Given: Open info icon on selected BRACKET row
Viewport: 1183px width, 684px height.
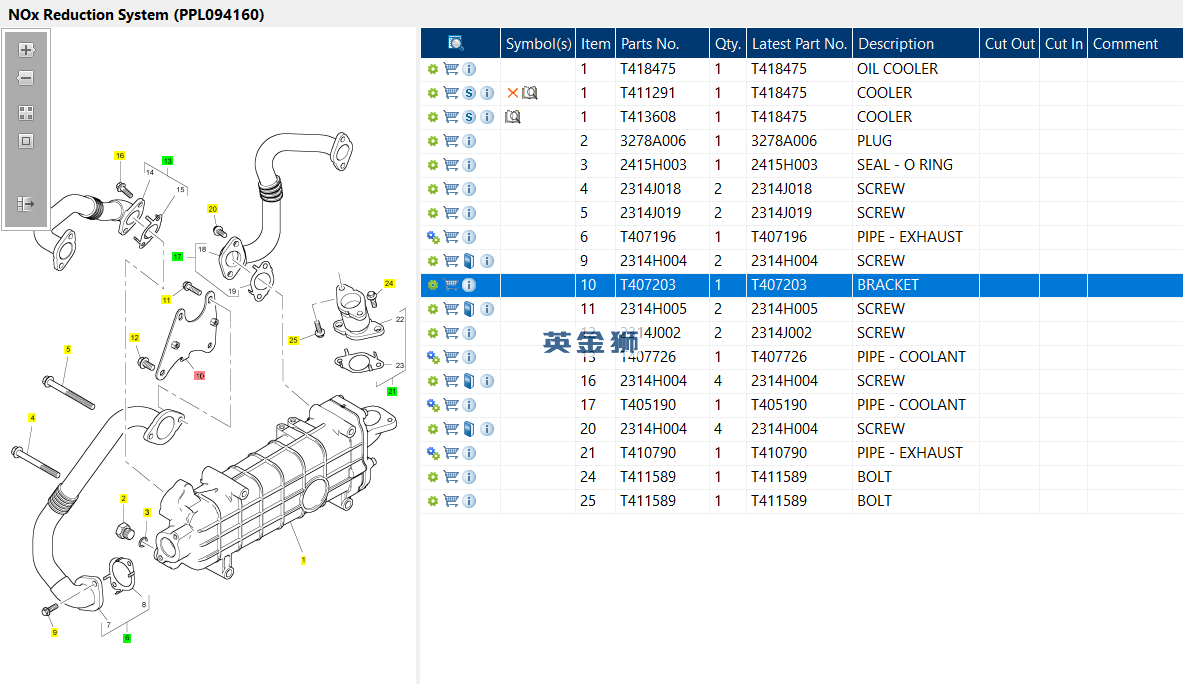Looking at the screenshot, I should coord(469,285).
